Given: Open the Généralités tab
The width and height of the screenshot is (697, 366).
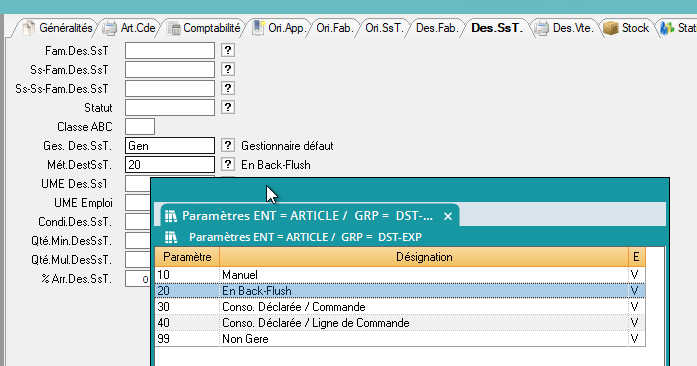Looking at the screenshot, I should 59,28.
